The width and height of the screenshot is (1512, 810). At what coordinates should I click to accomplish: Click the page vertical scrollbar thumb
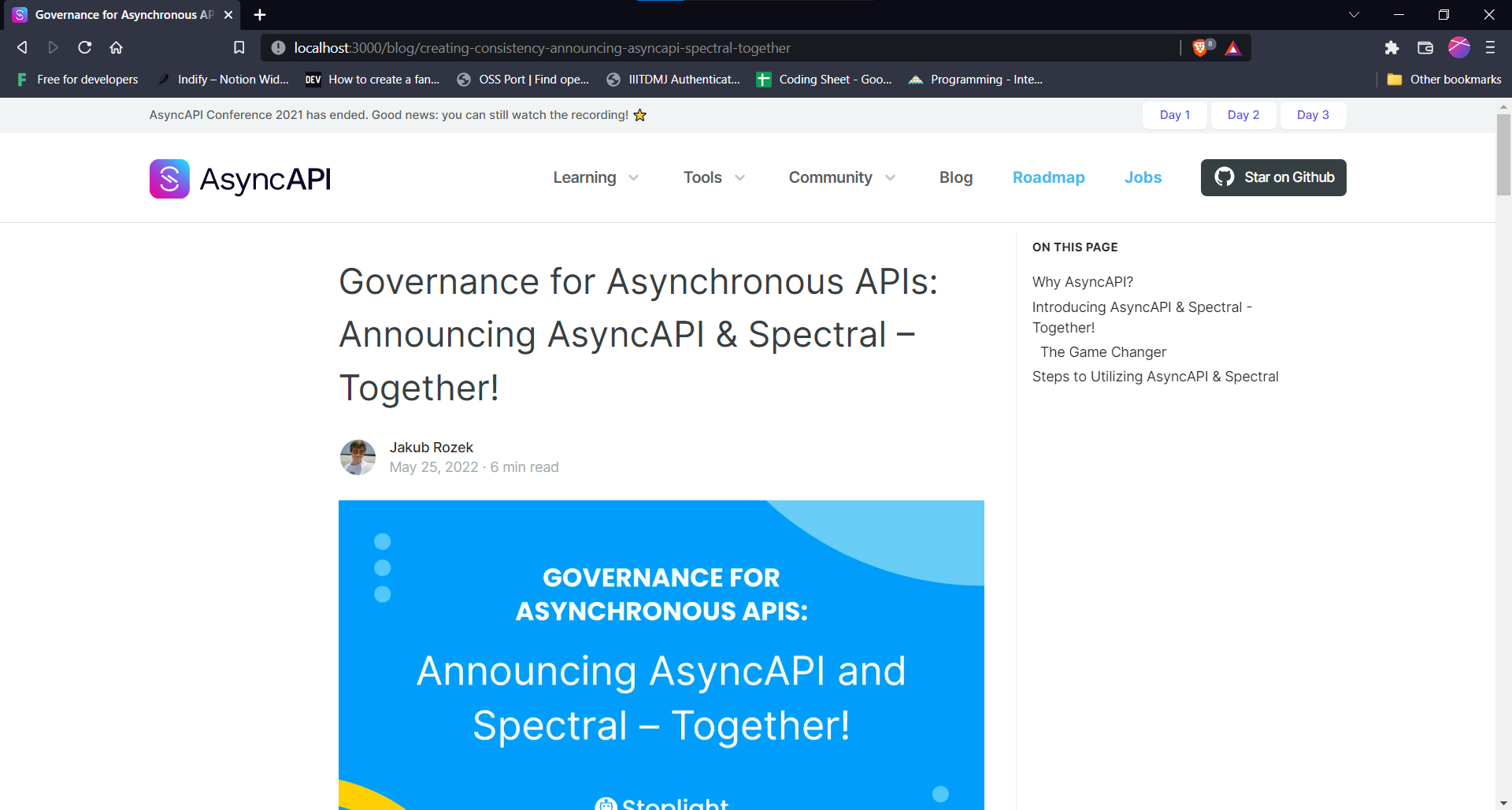tap(1503, 154)
